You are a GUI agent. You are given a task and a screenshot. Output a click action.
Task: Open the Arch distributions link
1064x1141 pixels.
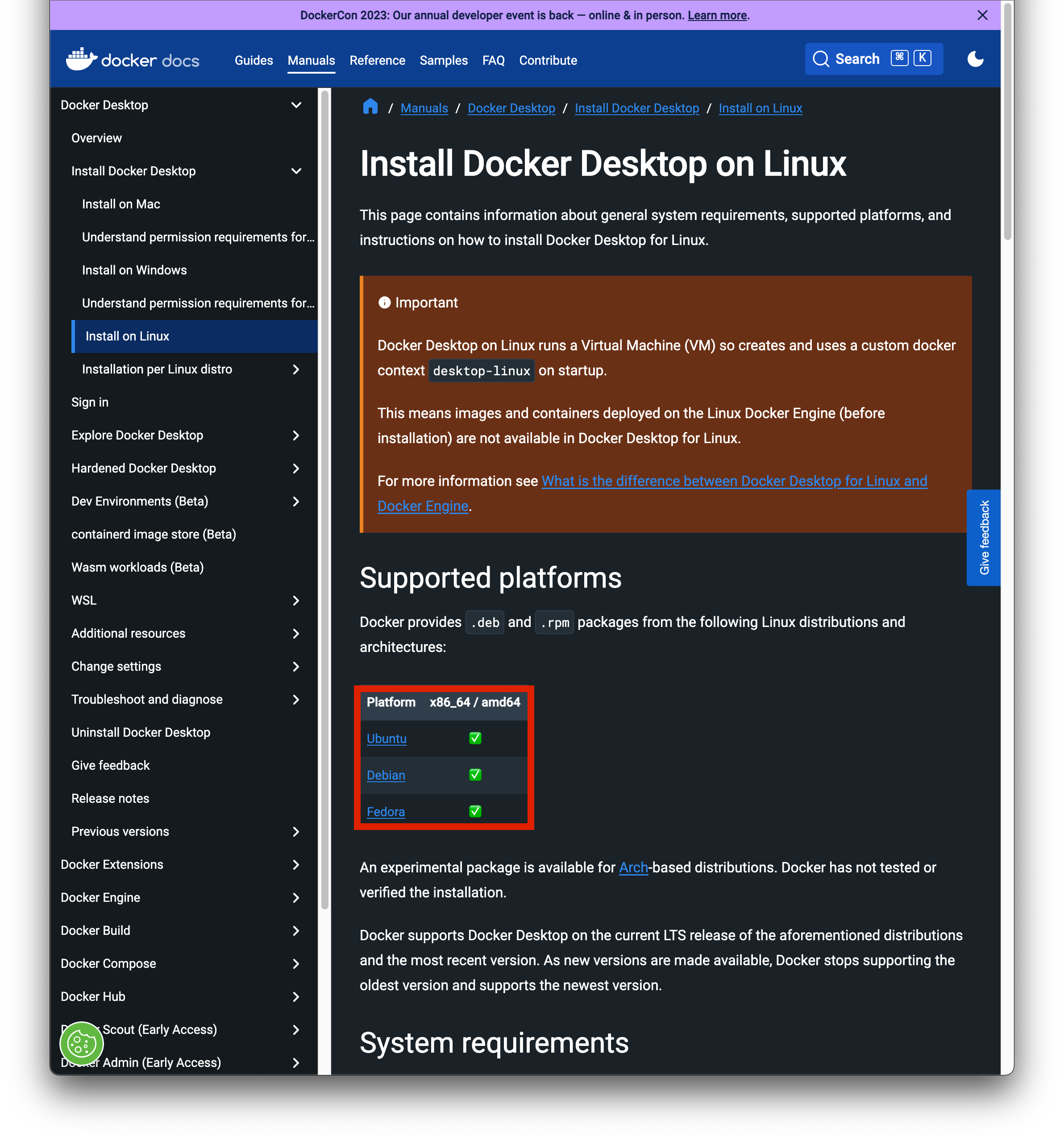[633, 868]
